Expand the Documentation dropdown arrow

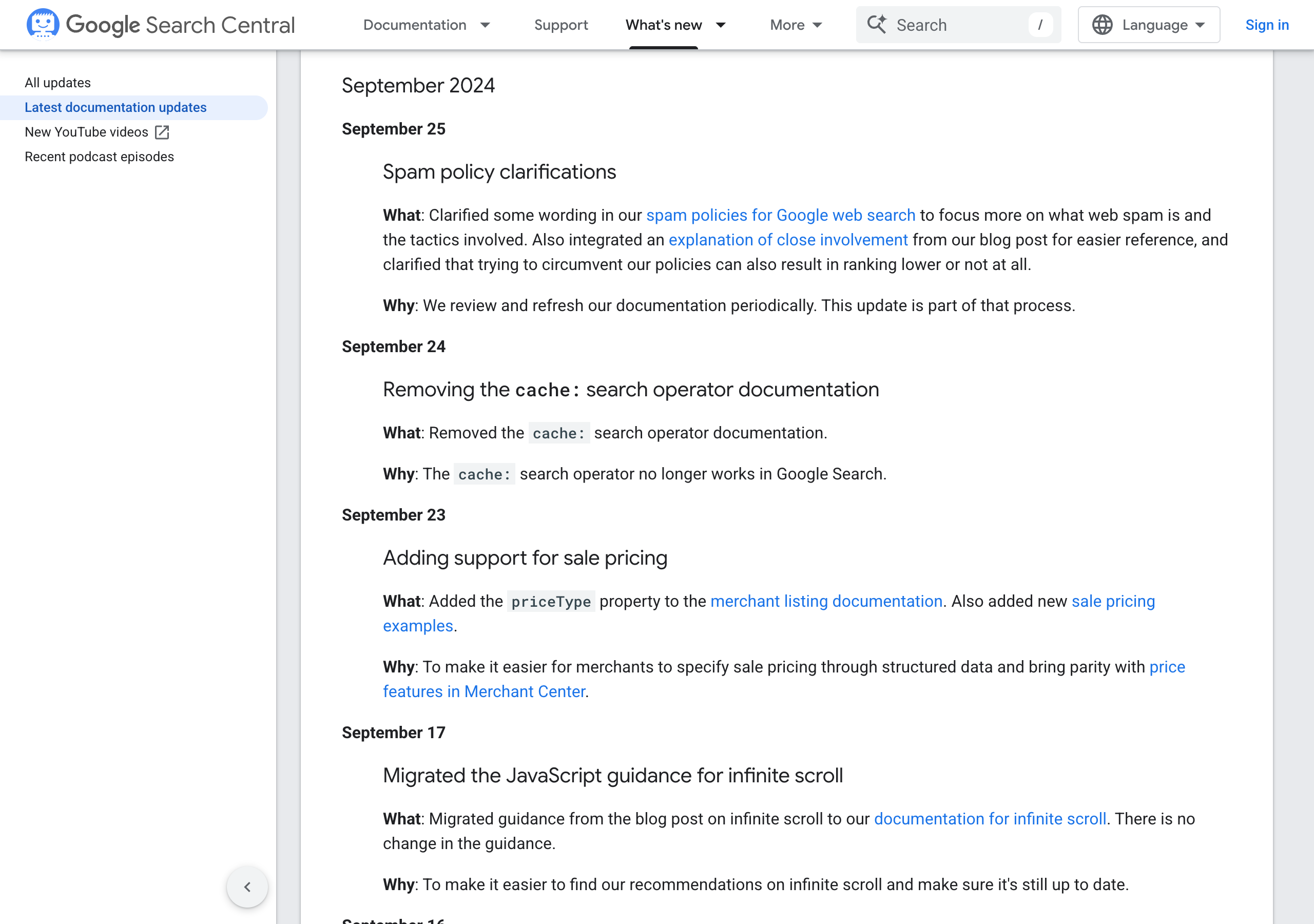coord(486,25)
